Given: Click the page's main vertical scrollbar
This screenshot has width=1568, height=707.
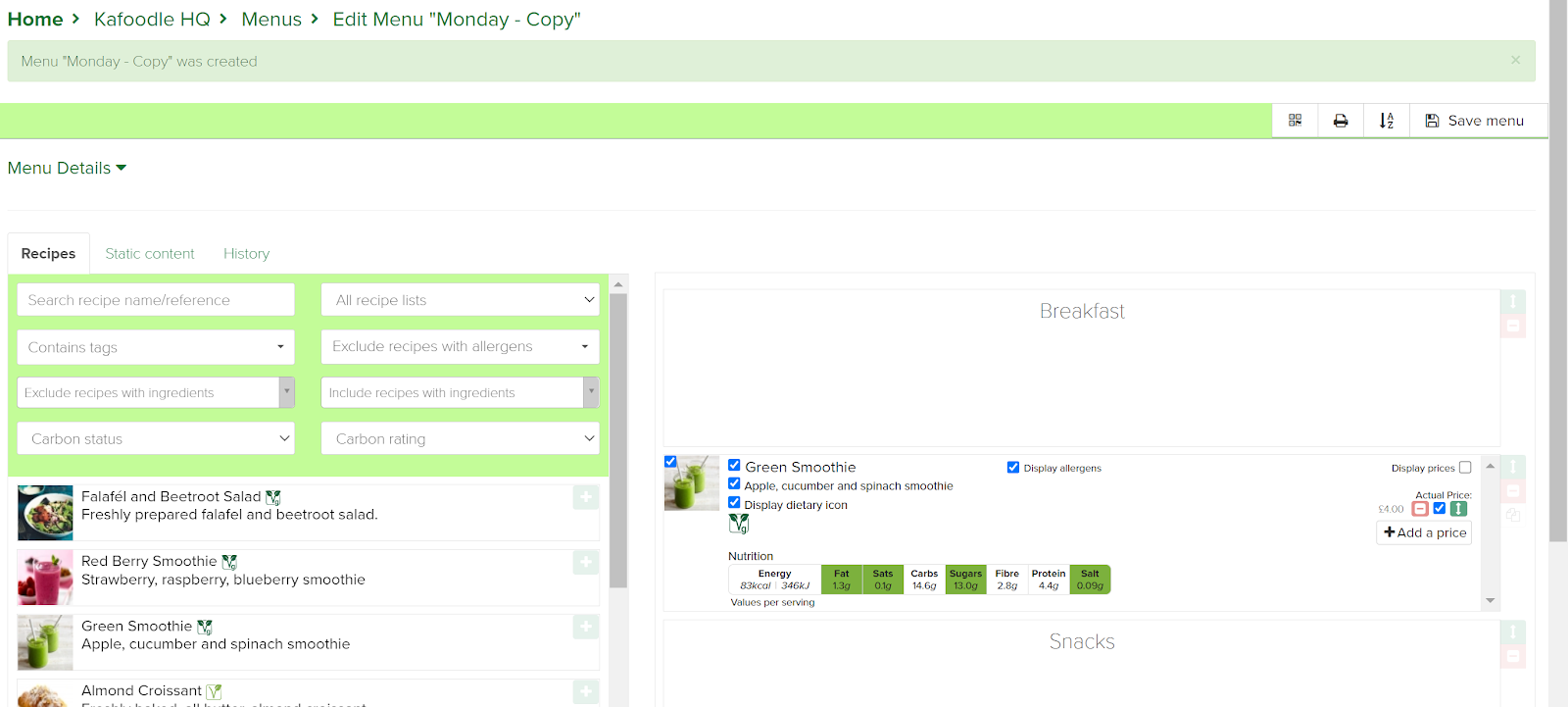Looking at the screenshot, I should coord(1558,270).
